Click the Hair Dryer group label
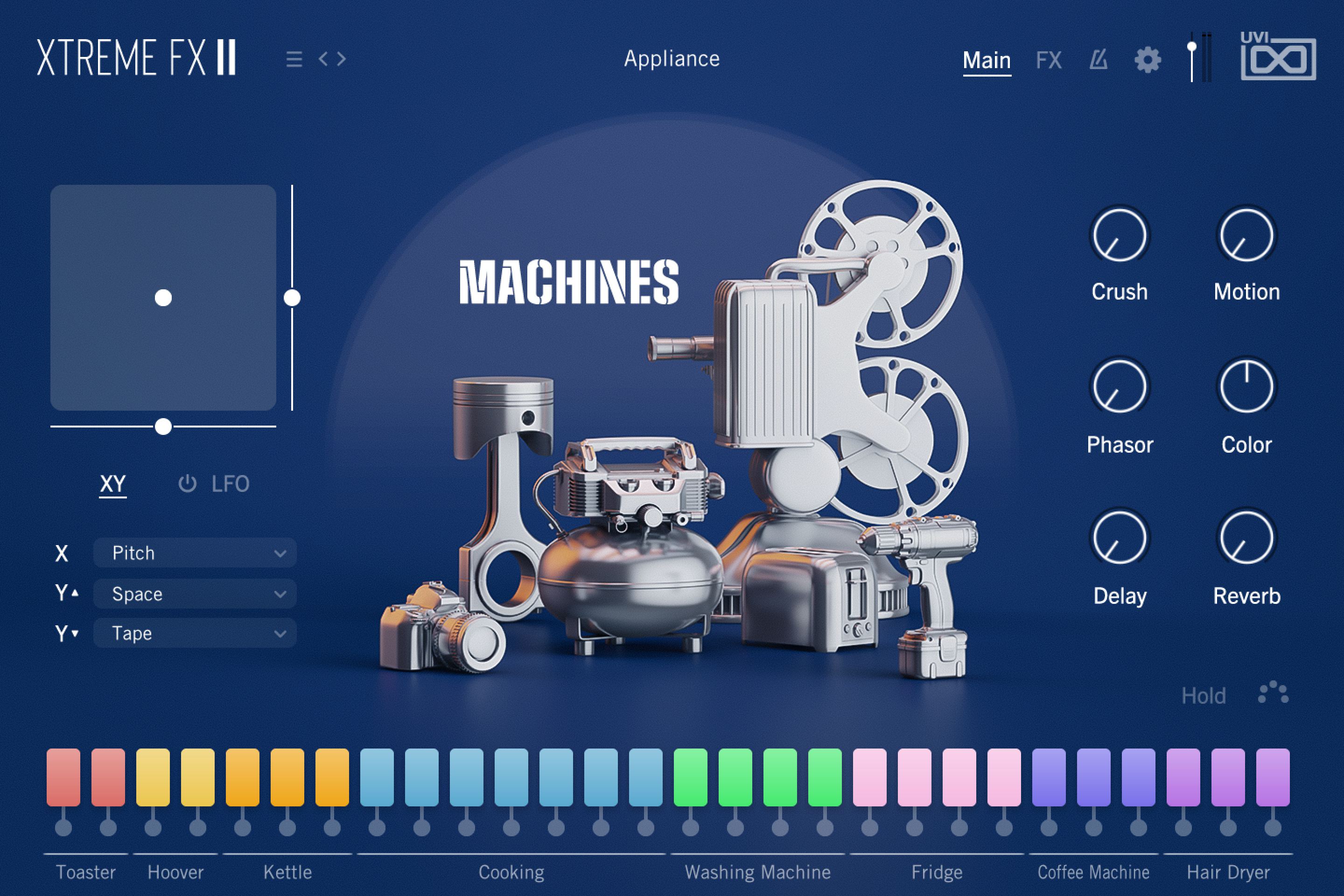 click(x=1228, y=872)
